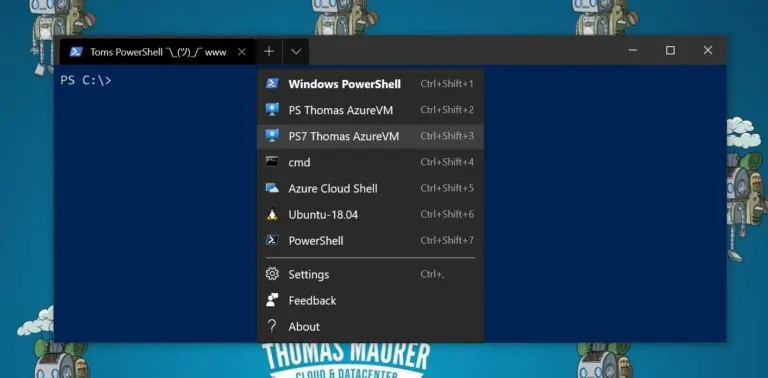Open Settings from the dropdown menu

[x=370, y=274]
